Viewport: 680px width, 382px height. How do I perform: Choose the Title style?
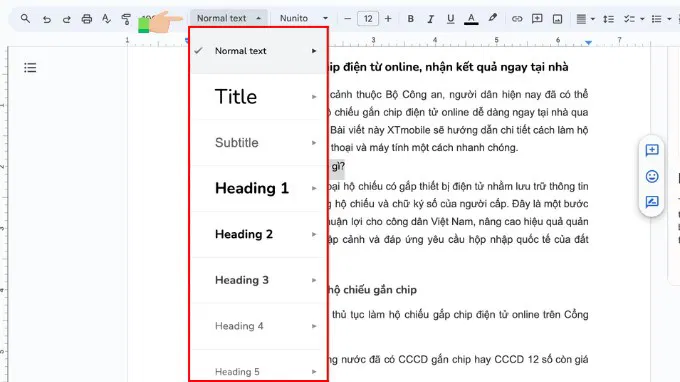pos(258,96)
